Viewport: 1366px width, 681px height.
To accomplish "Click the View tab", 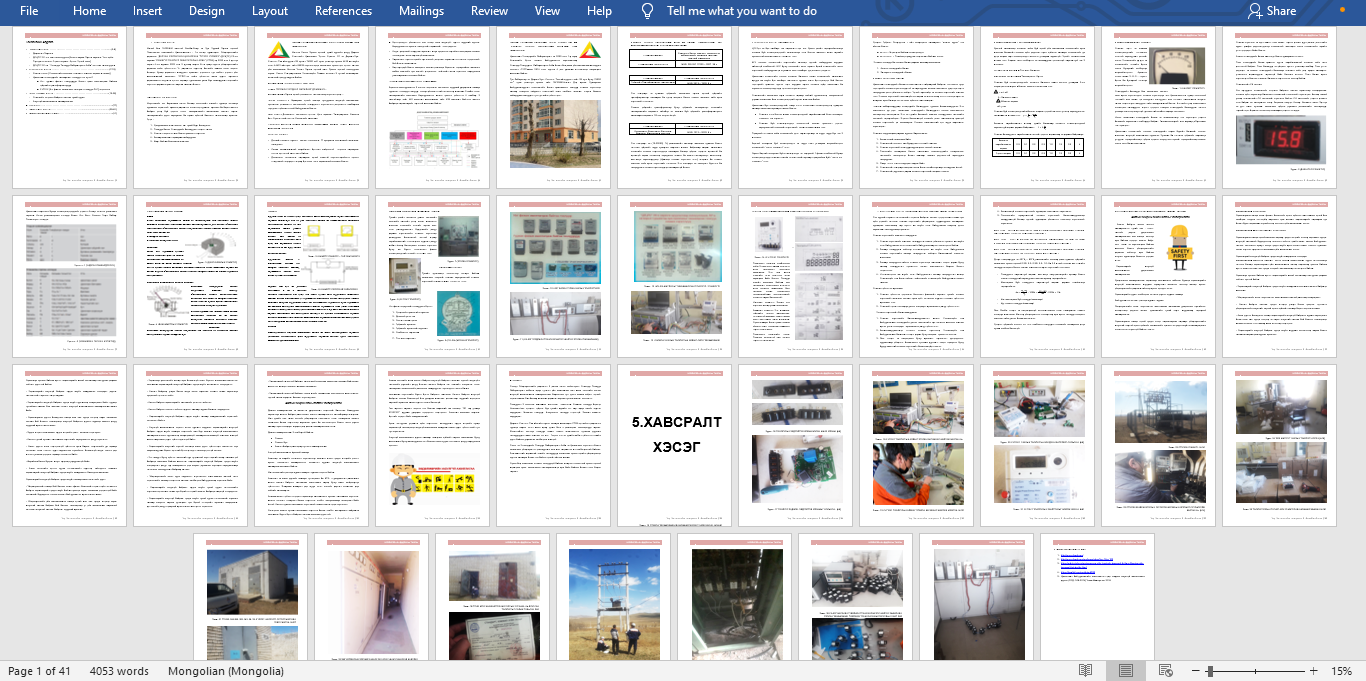I will tap(546, 11).
